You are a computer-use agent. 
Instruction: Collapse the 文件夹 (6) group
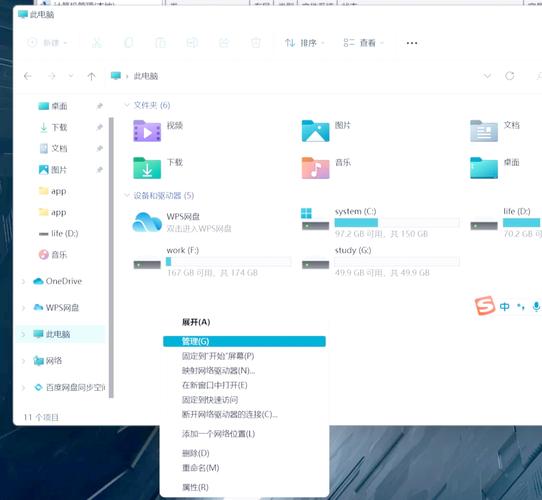point(127,105)
